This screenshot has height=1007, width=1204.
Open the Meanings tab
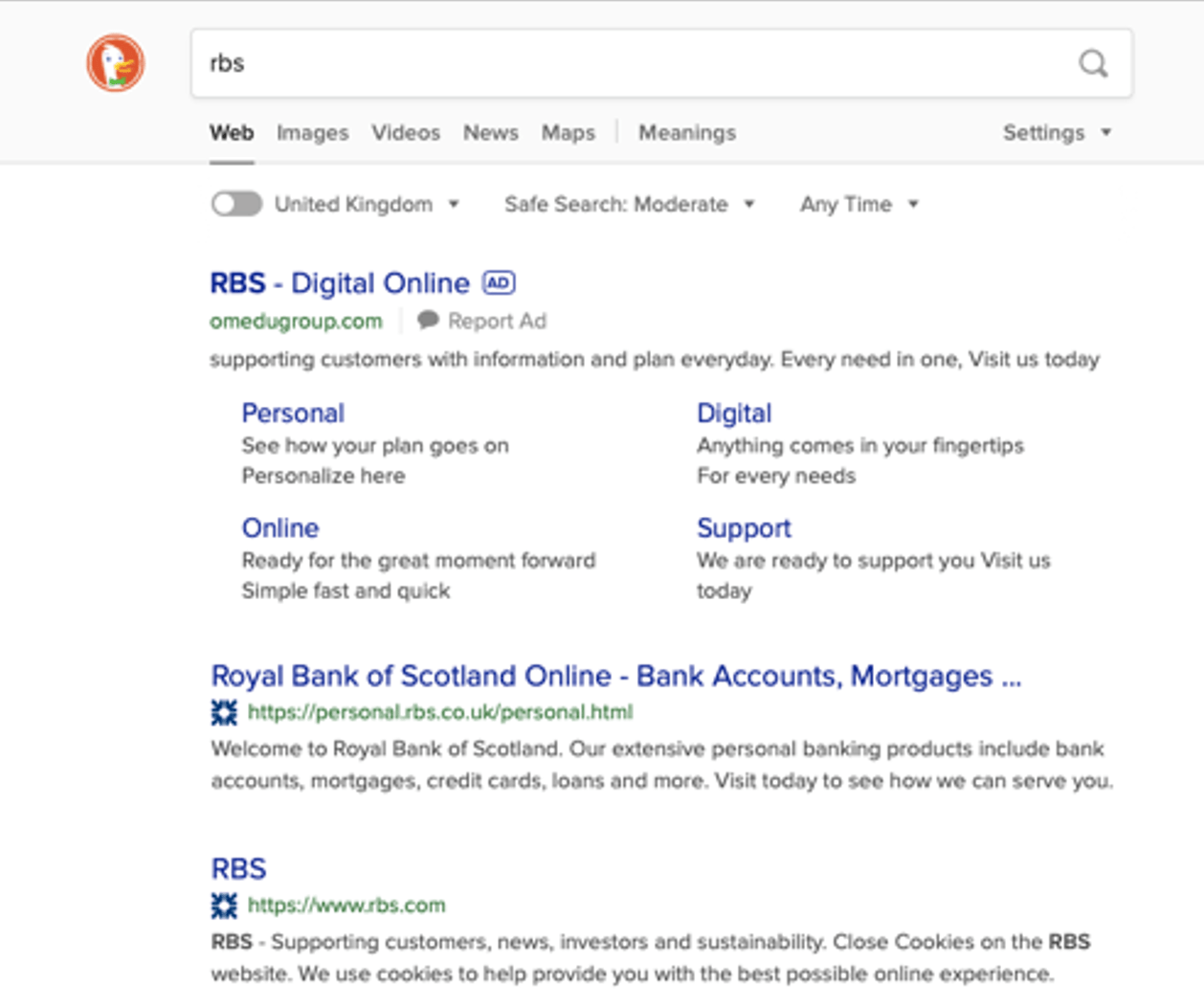click(x=687, y=133)
